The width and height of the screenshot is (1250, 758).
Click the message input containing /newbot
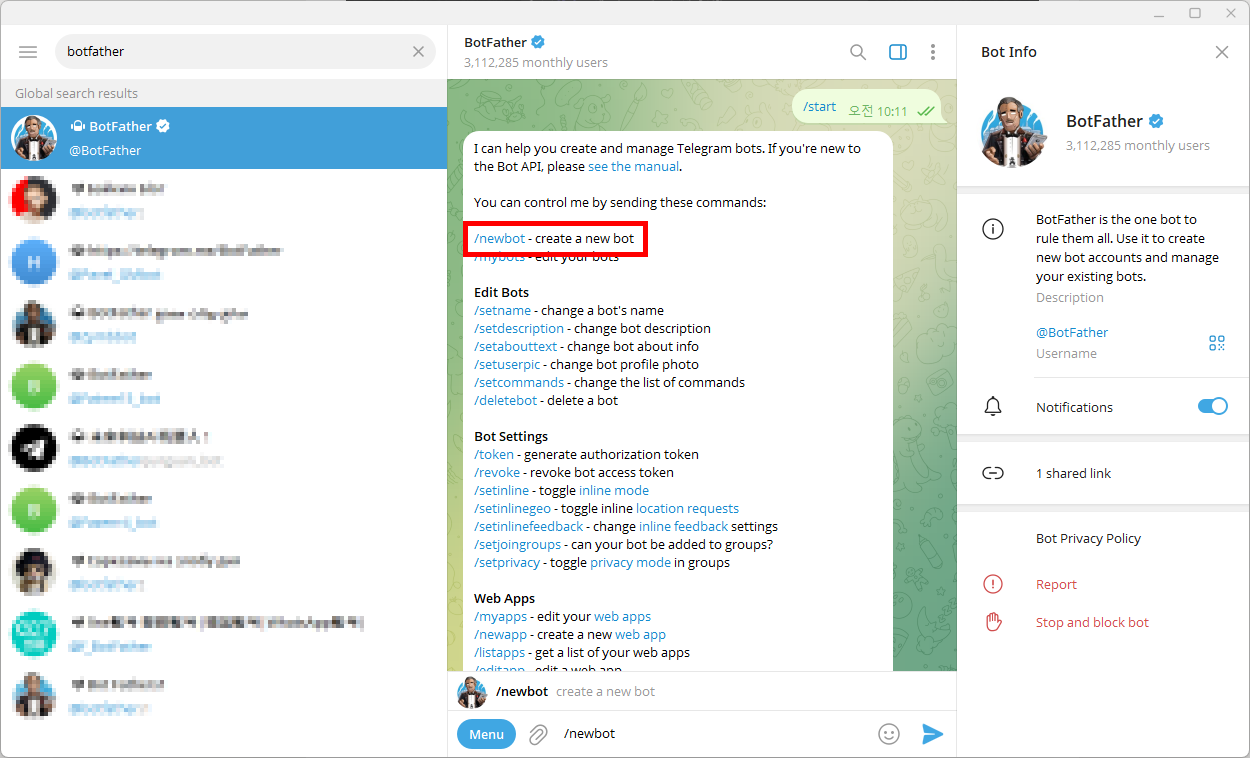click(x=715, y=734)
